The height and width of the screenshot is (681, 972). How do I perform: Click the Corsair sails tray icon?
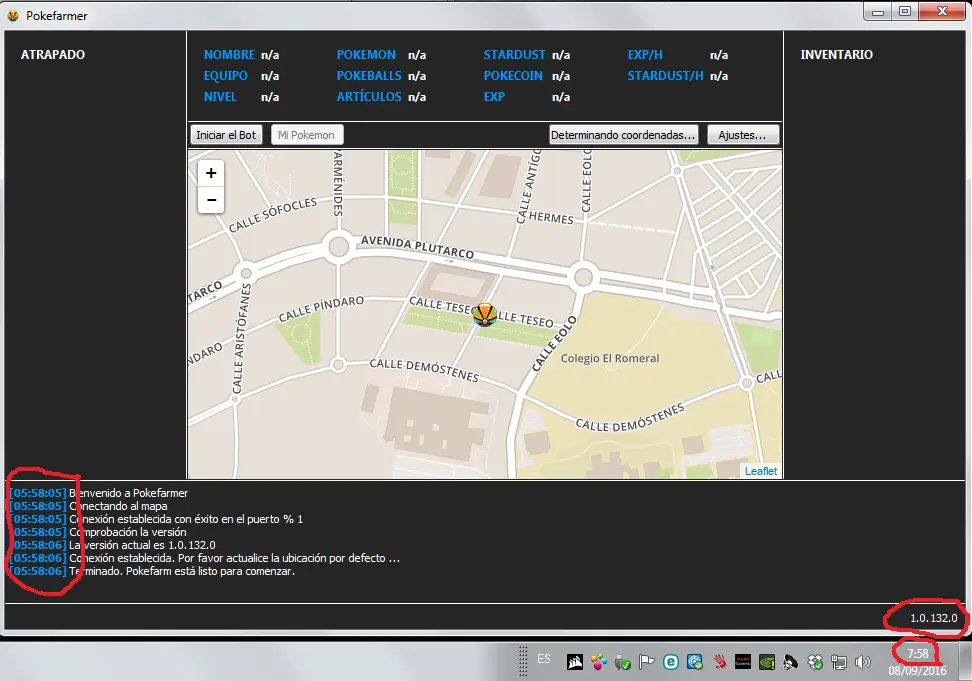coord(575,662)
